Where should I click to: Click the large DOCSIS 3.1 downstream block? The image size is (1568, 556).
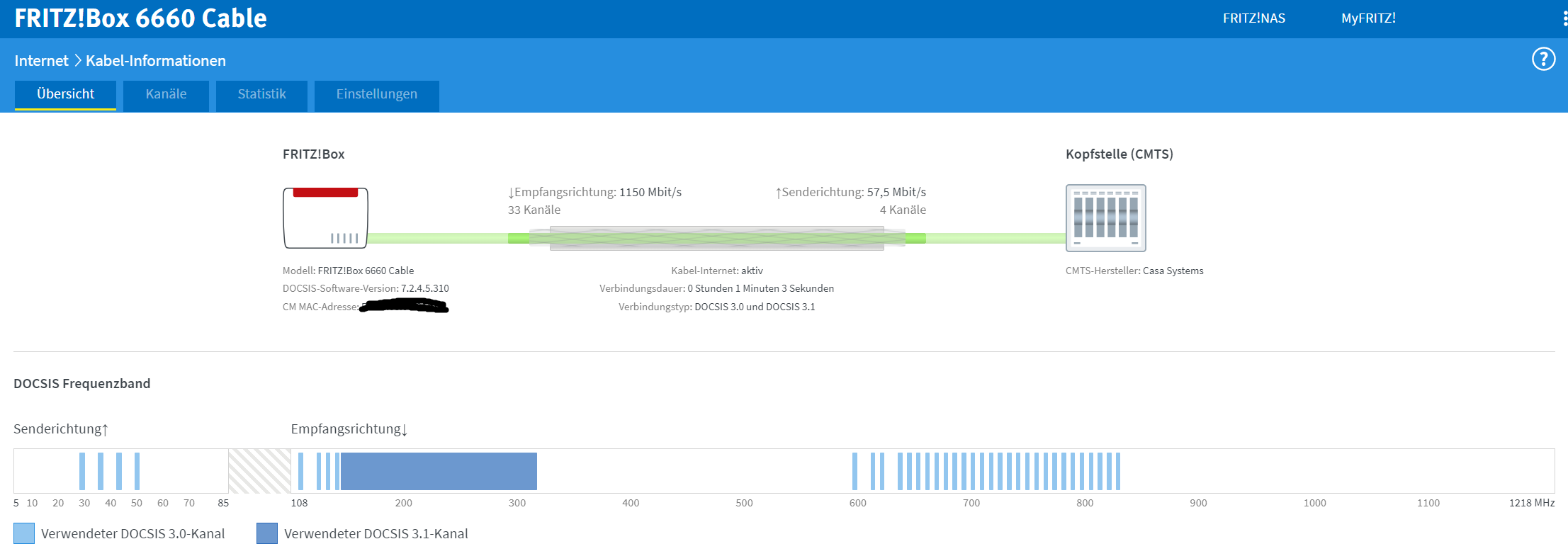439,471
